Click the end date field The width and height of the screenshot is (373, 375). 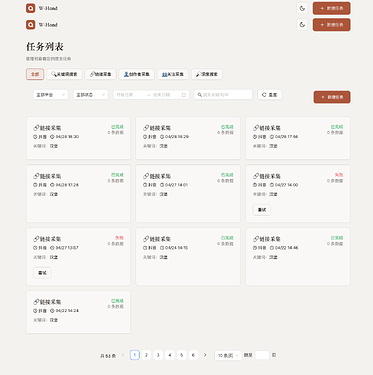coord(165,95)
